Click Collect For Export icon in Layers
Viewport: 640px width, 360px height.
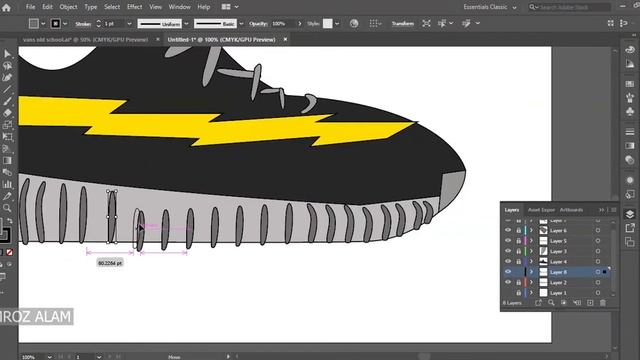(538, 303)
